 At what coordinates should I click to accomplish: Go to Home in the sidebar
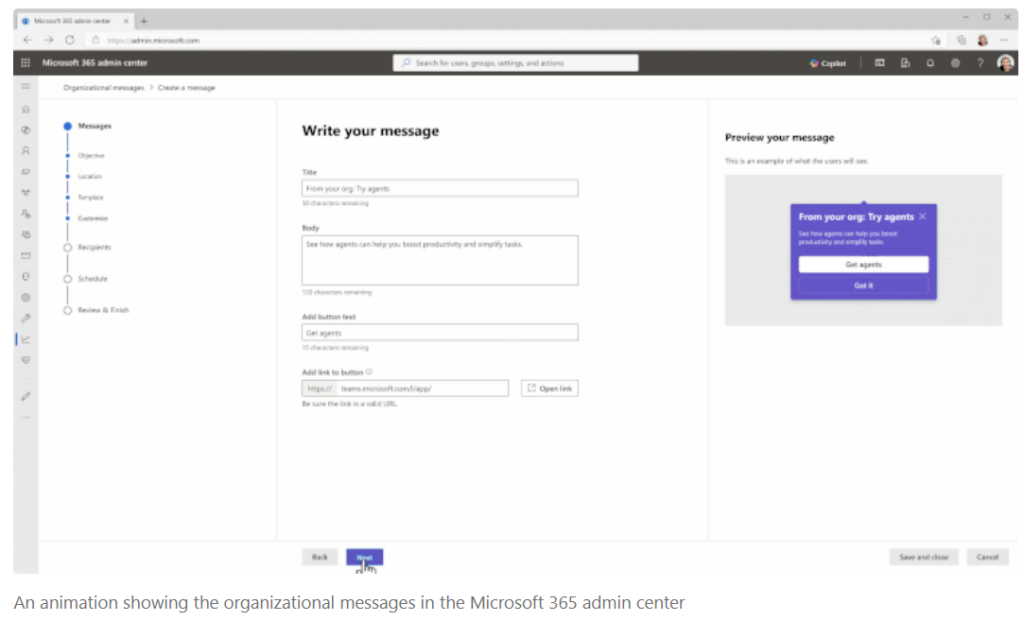[x=25, y=109]
